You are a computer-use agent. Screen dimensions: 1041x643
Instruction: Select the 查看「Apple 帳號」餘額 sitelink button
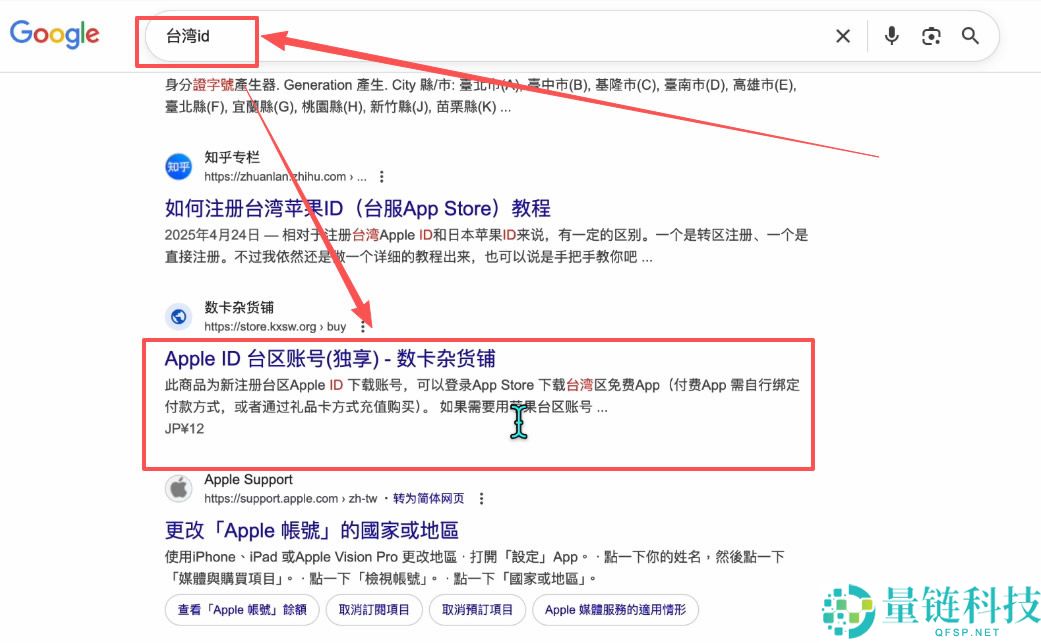(241, 610)
